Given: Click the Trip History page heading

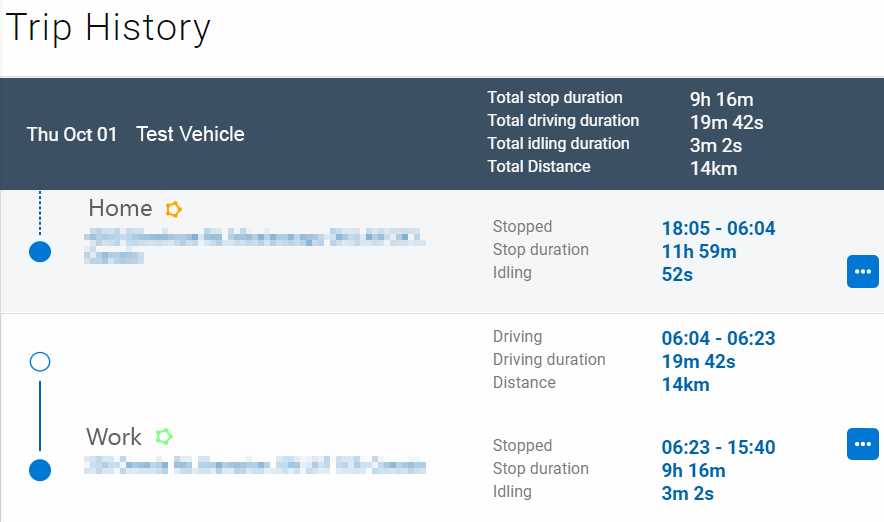Looking at the screenshot, I should coord(108,28).
